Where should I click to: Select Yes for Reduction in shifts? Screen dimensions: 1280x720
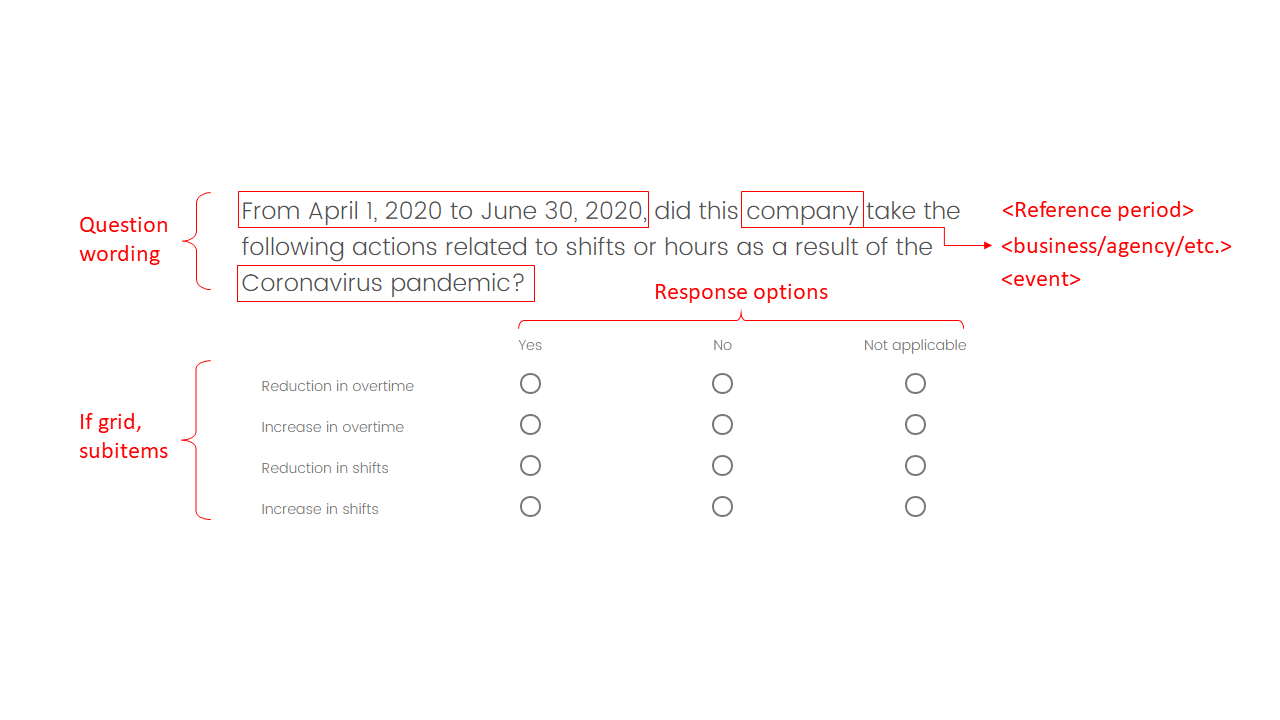530,466
